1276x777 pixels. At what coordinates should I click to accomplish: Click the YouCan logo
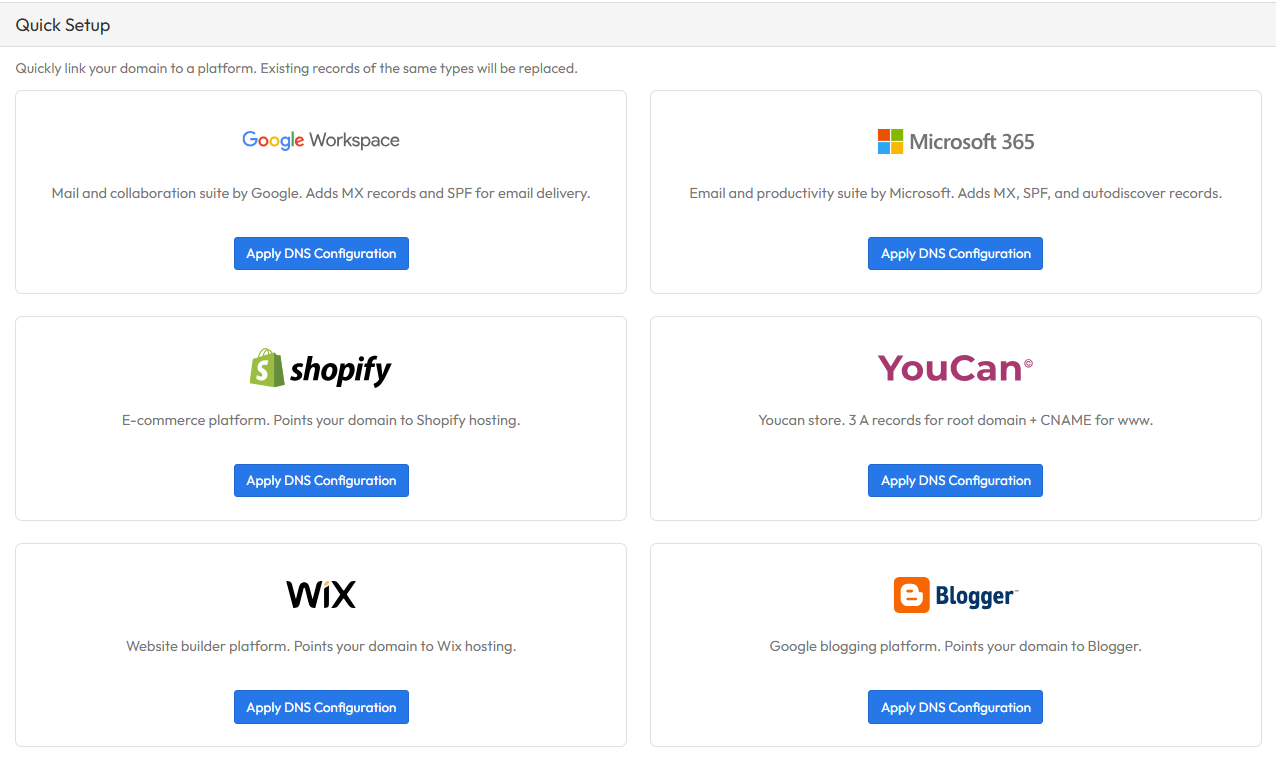tap(955, 368)
